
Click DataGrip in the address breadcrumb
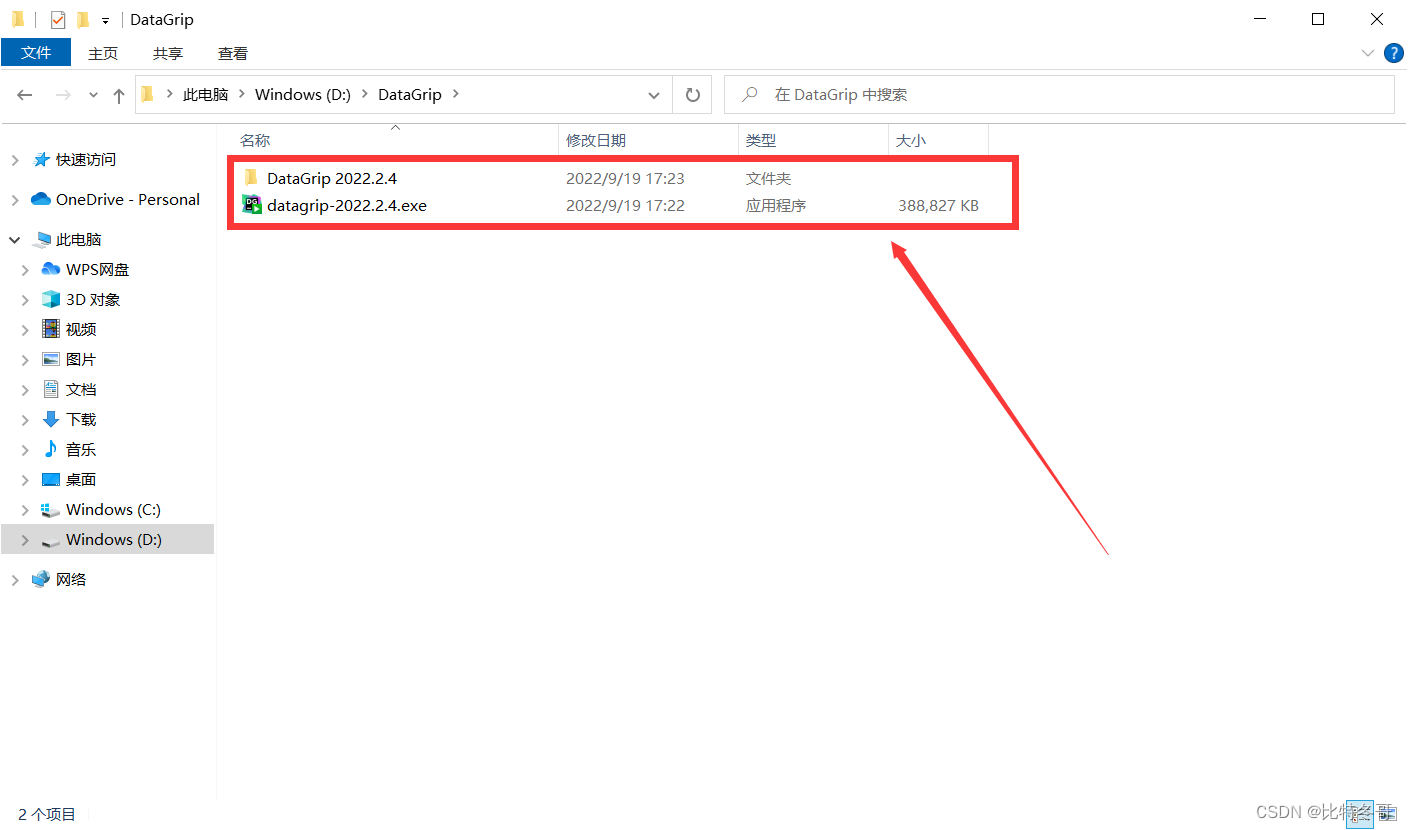pyautogui.click(x=410, y=95)
